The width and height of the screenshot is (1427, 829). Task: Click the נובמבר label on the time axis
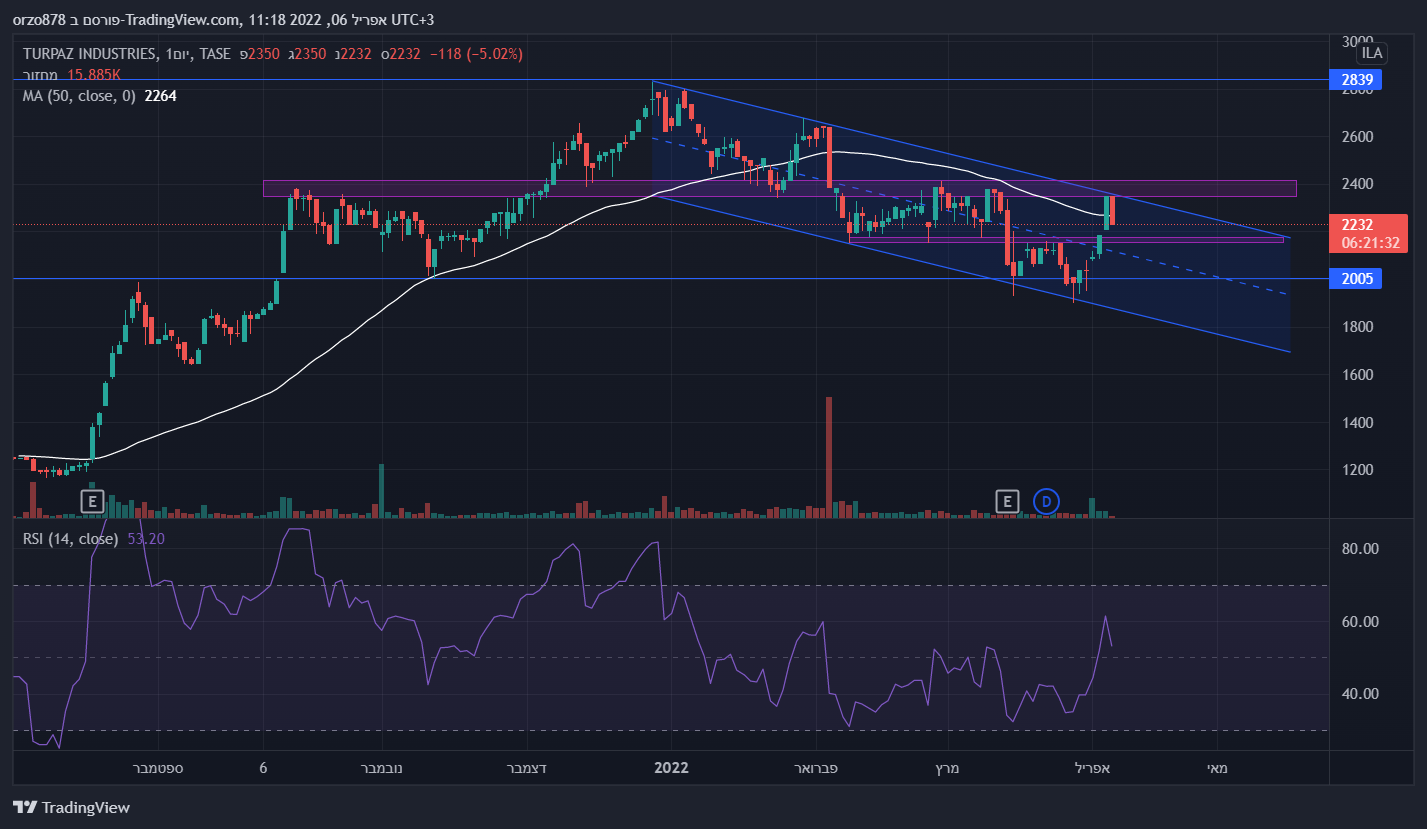[380, 768]
